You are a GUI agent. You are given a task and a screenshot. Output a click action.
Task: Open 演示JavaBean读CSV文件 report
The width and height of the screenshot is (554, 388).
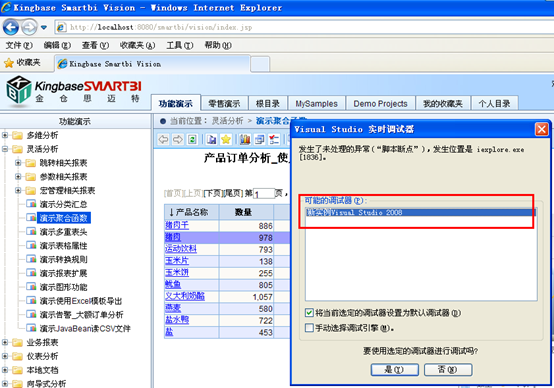[x=85, y=328]
